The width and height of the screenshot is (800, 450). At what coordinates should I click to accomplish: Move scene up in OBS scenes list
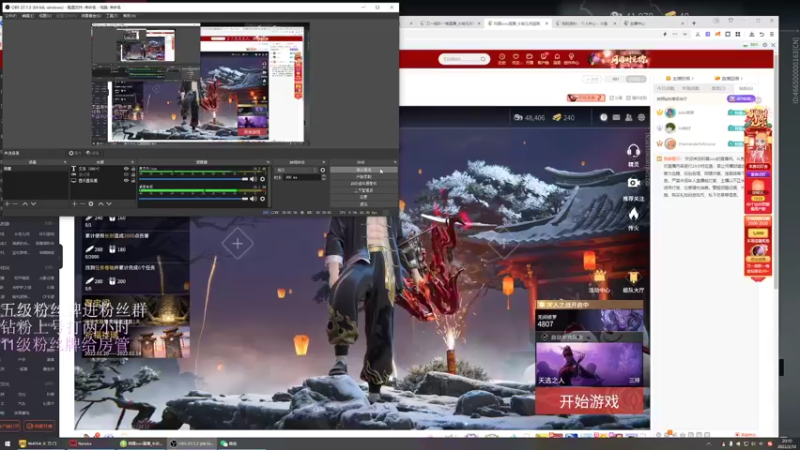(x=24, y=204)
